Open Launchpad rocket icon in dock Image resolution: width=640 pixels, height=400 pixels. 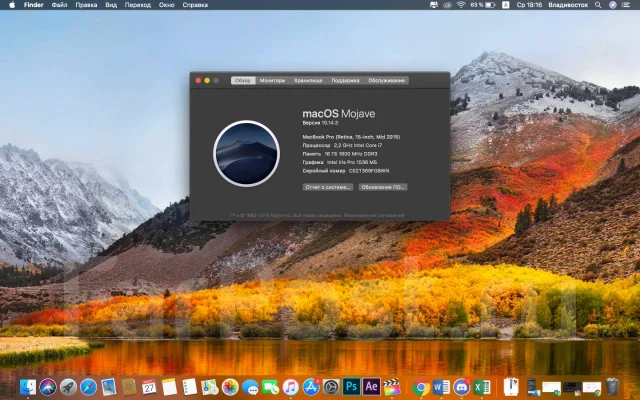[x=69, y=387]
